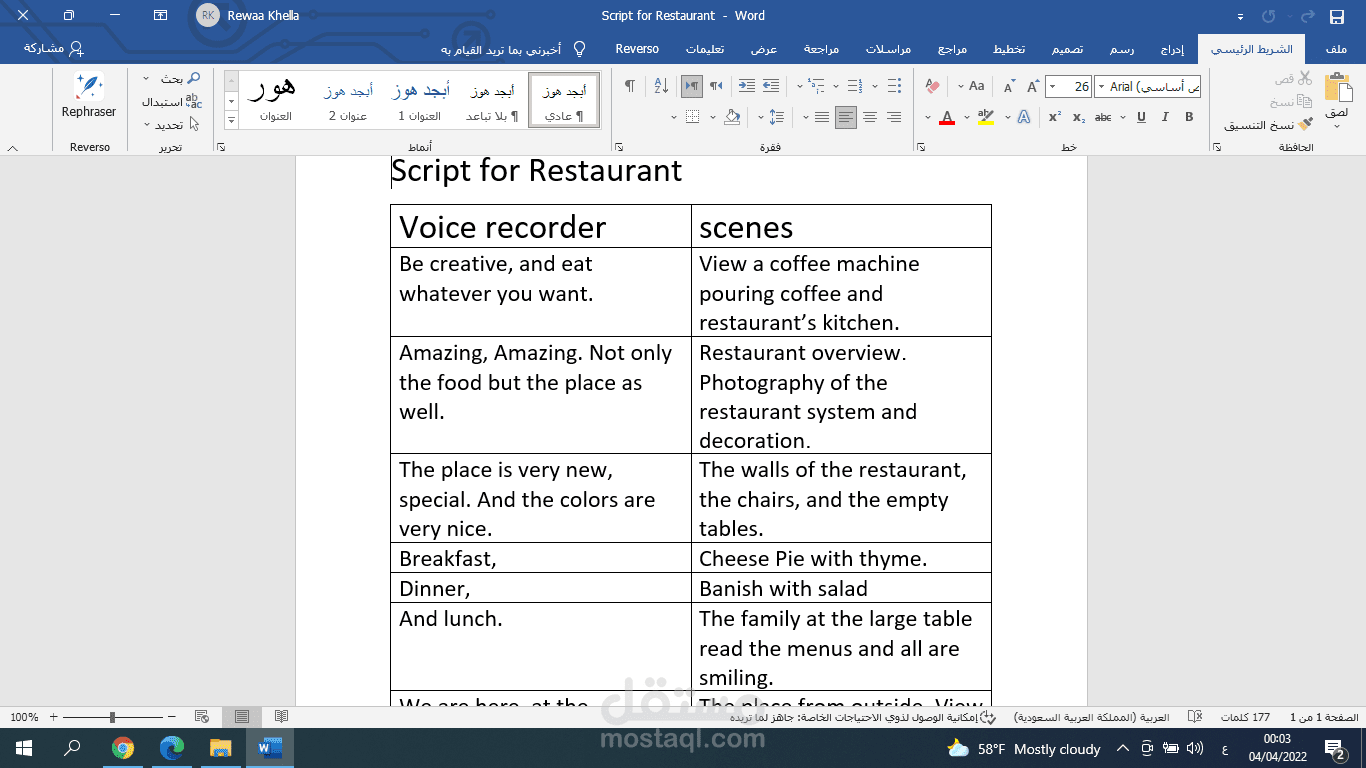Start a numbered list
Viewport: 1366px width, 768px height.
[854, 87]
